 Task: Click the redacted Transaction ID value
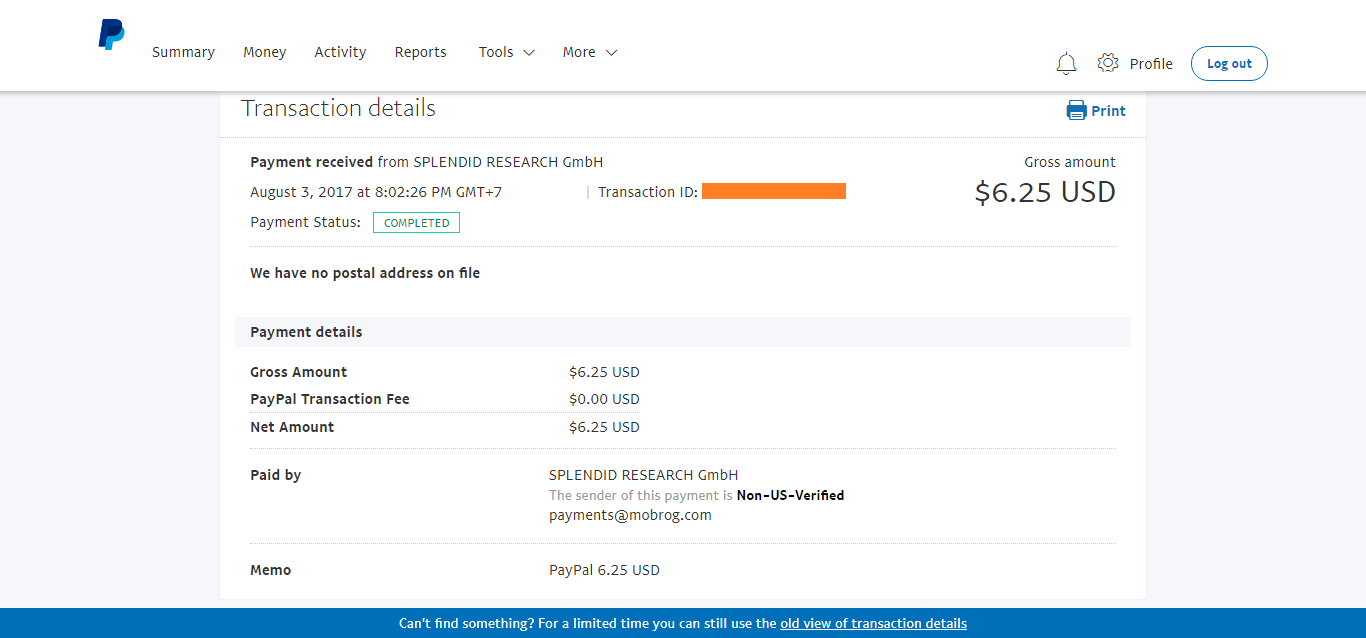[774, 191]
